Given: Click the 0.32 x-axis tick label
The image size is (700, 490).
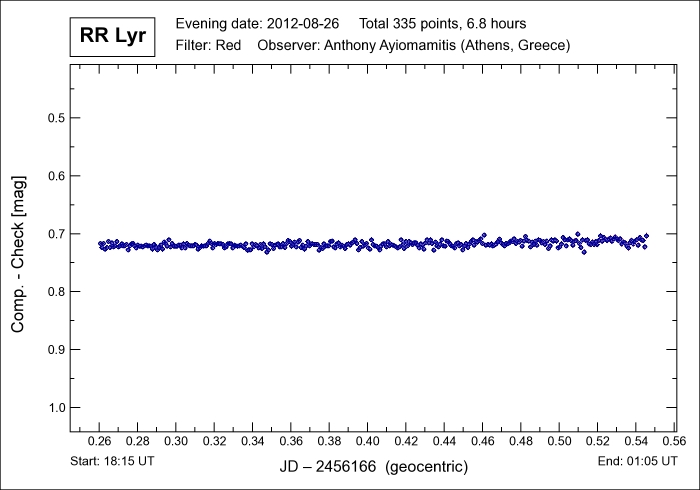Looking at the screenshot, I should [215, 441].
